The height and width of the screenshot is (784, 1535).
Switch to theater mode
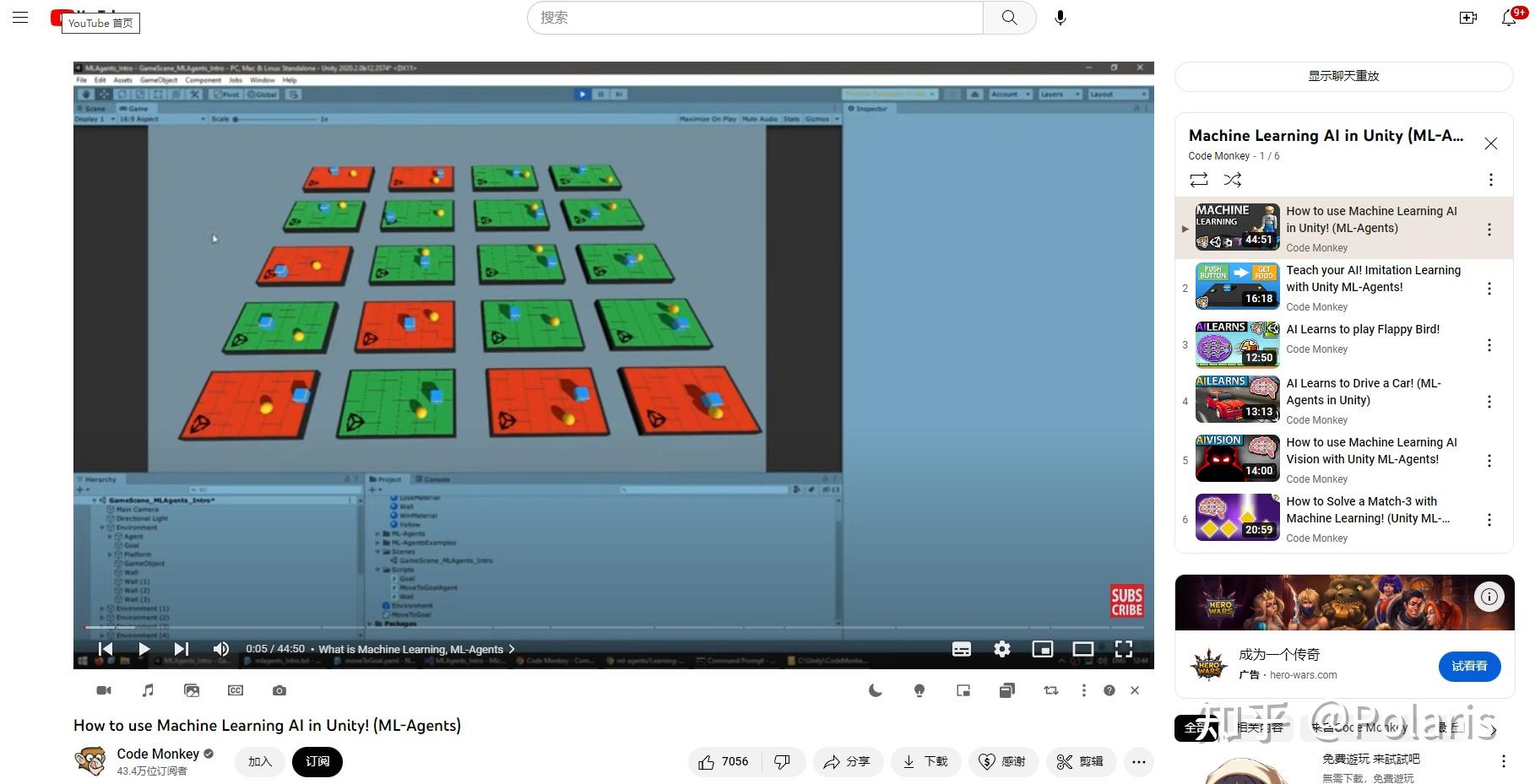(x=1083, y=649)
